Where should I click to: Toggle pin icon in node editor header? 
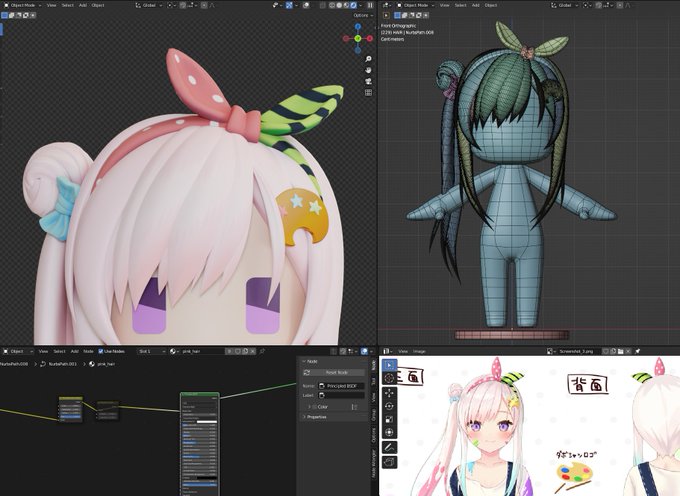[x=262, y=351]
